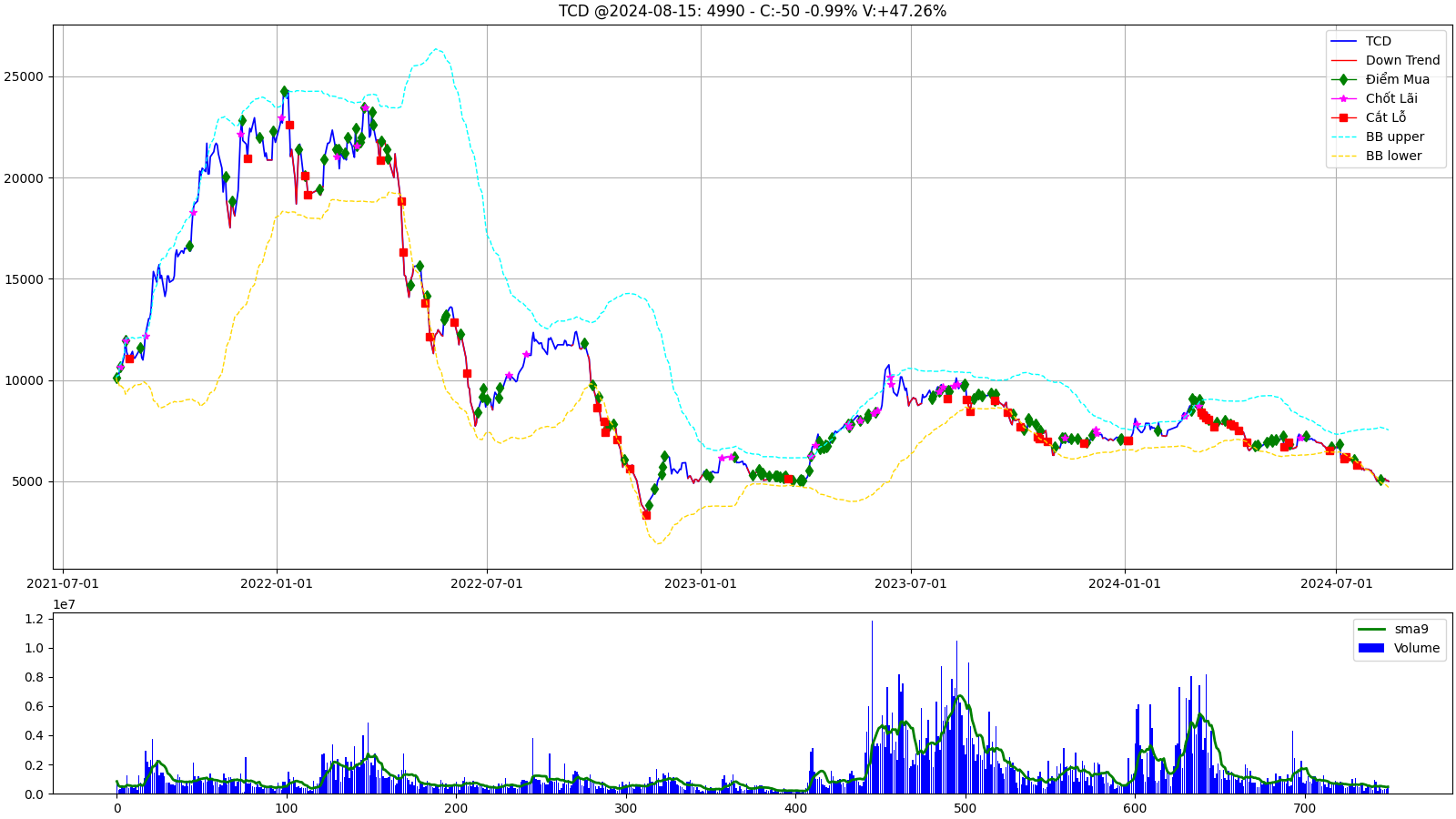1456x819 pixels.
Task: Click the 2024-07-01 date axis label
Action: (1336, 583)
